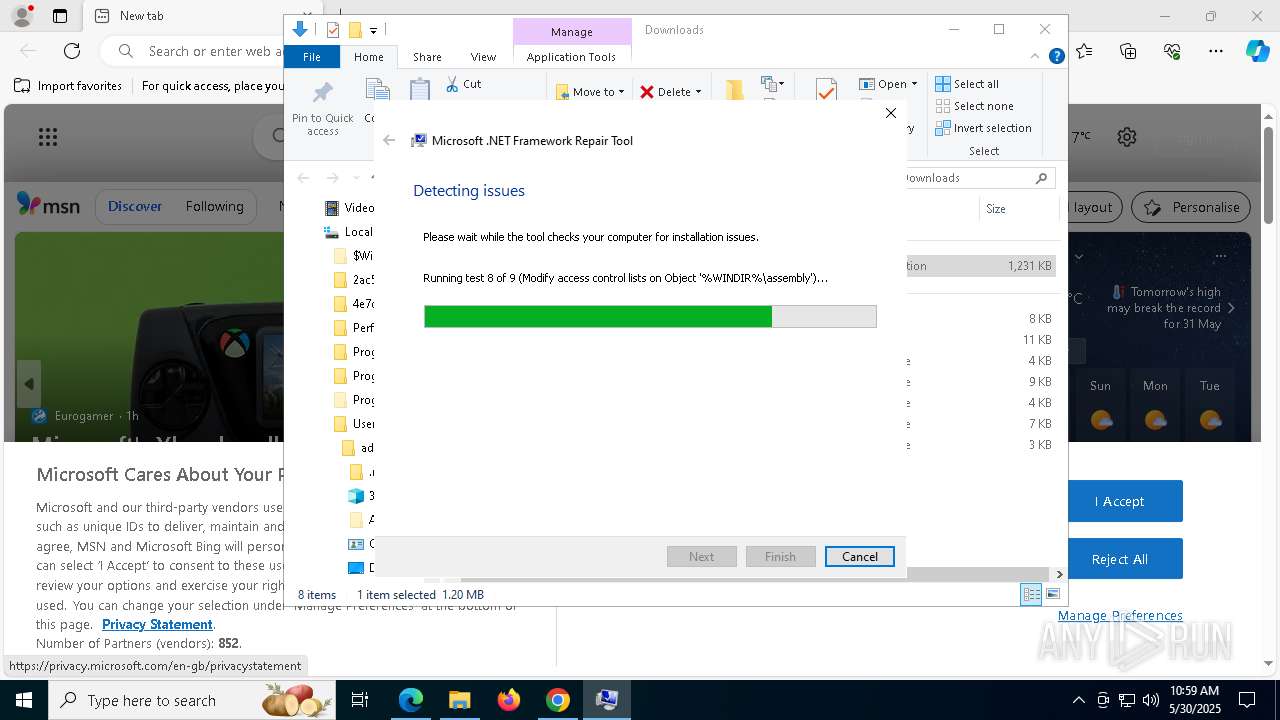Refresh the Edge browser page

[72, 51]
